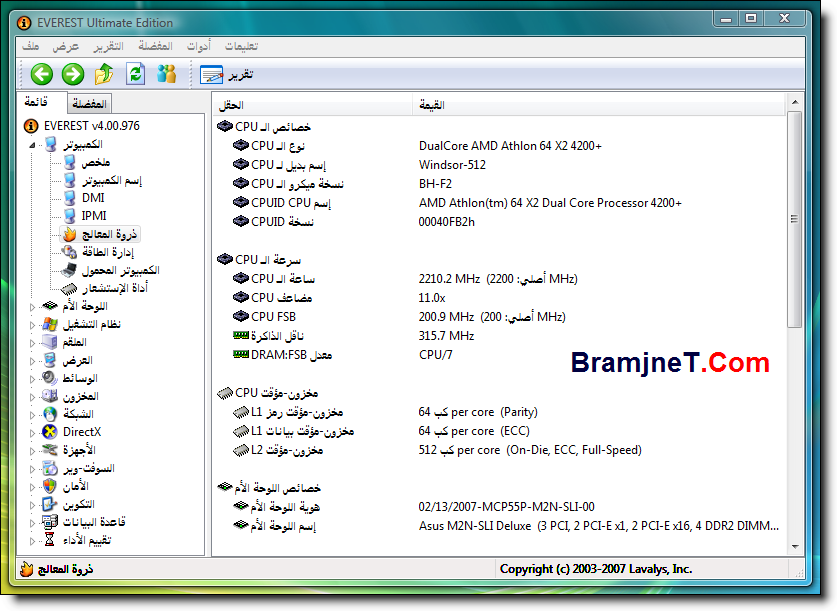The image size is (837, 611).
Task: Click the shield icon for الأمان
Action: coord(50,486)
